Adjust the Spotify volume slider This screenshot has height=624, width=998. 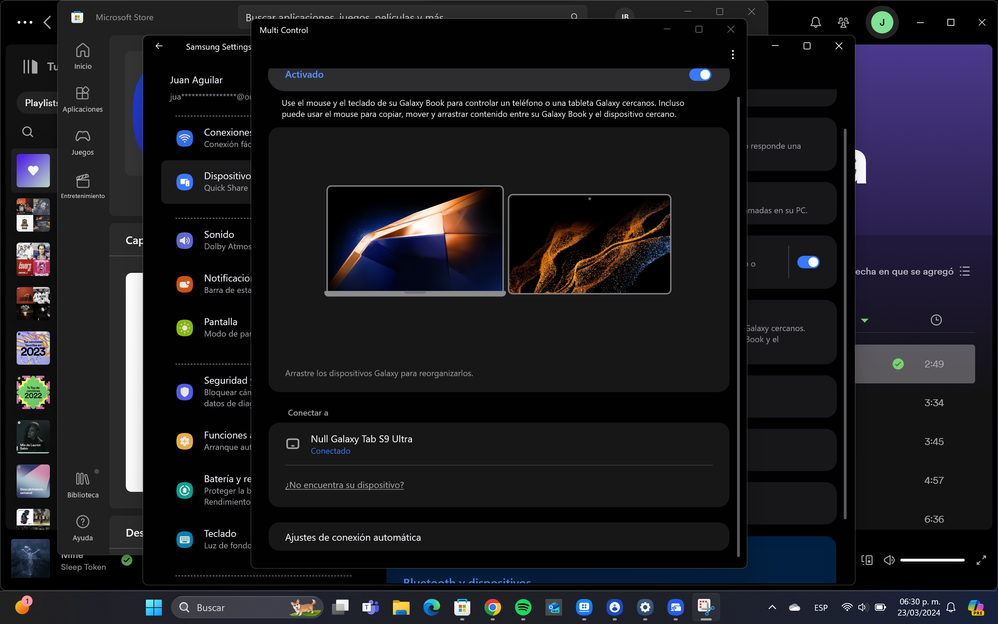coord(932,560)
